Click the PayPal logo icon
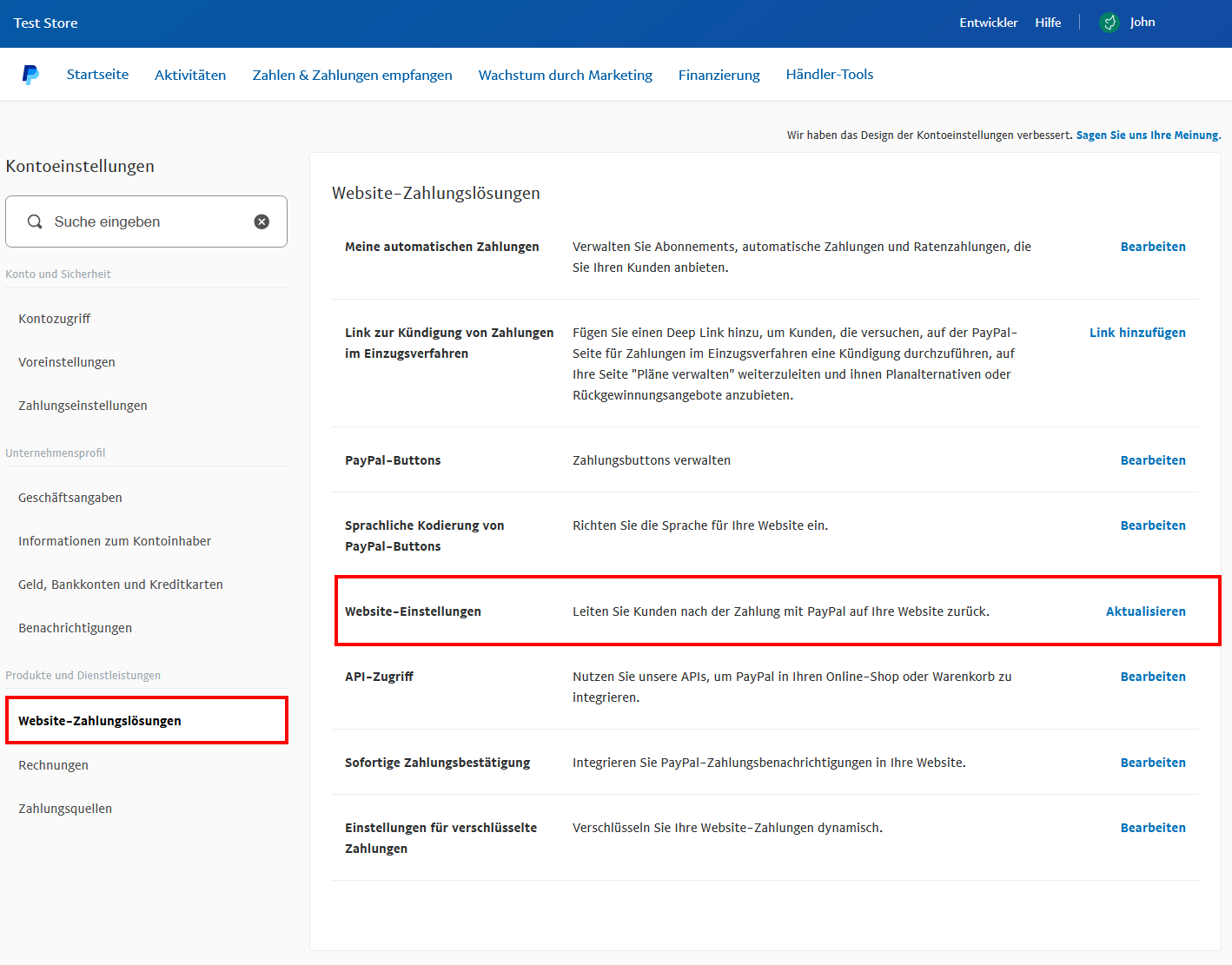The height and width of the screenshot is (965, 1232). 30,75
